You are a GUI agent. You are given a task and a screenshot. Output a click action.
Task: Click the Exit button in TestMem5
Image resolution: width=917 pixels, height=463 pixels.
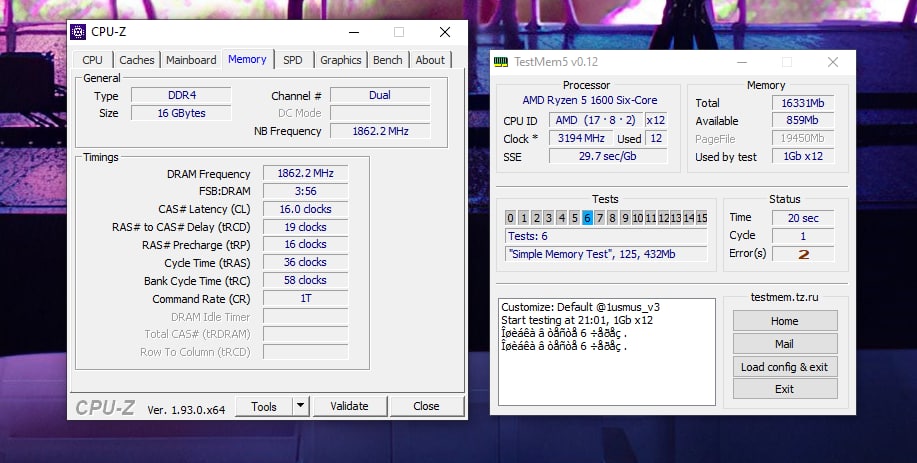785,389
